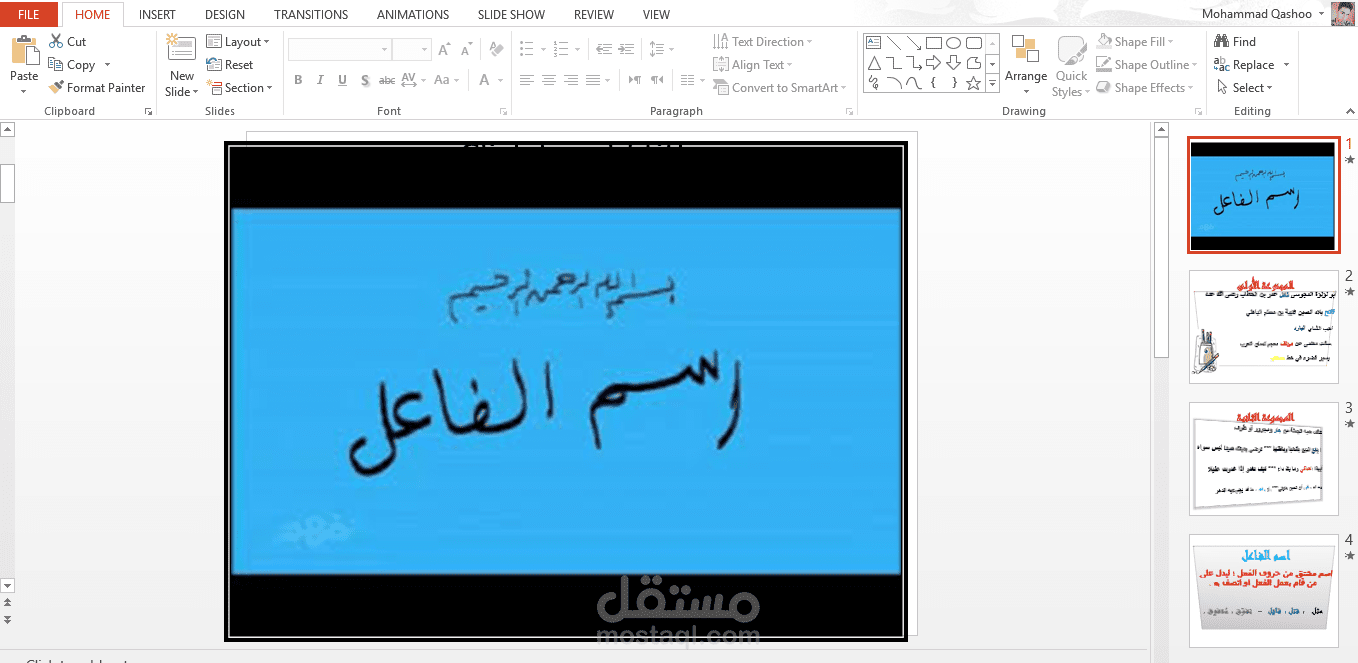Choose the Rectangle shape

point(933,43)
